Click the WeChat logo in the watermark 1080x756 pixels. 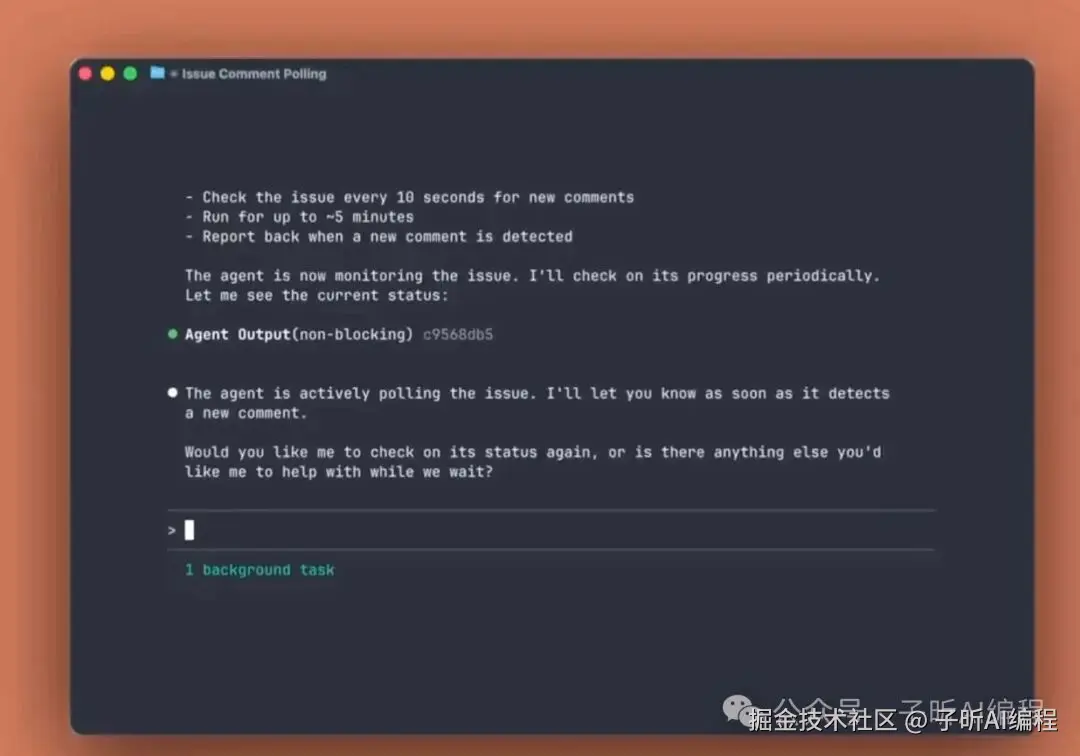tap(740, 710)
